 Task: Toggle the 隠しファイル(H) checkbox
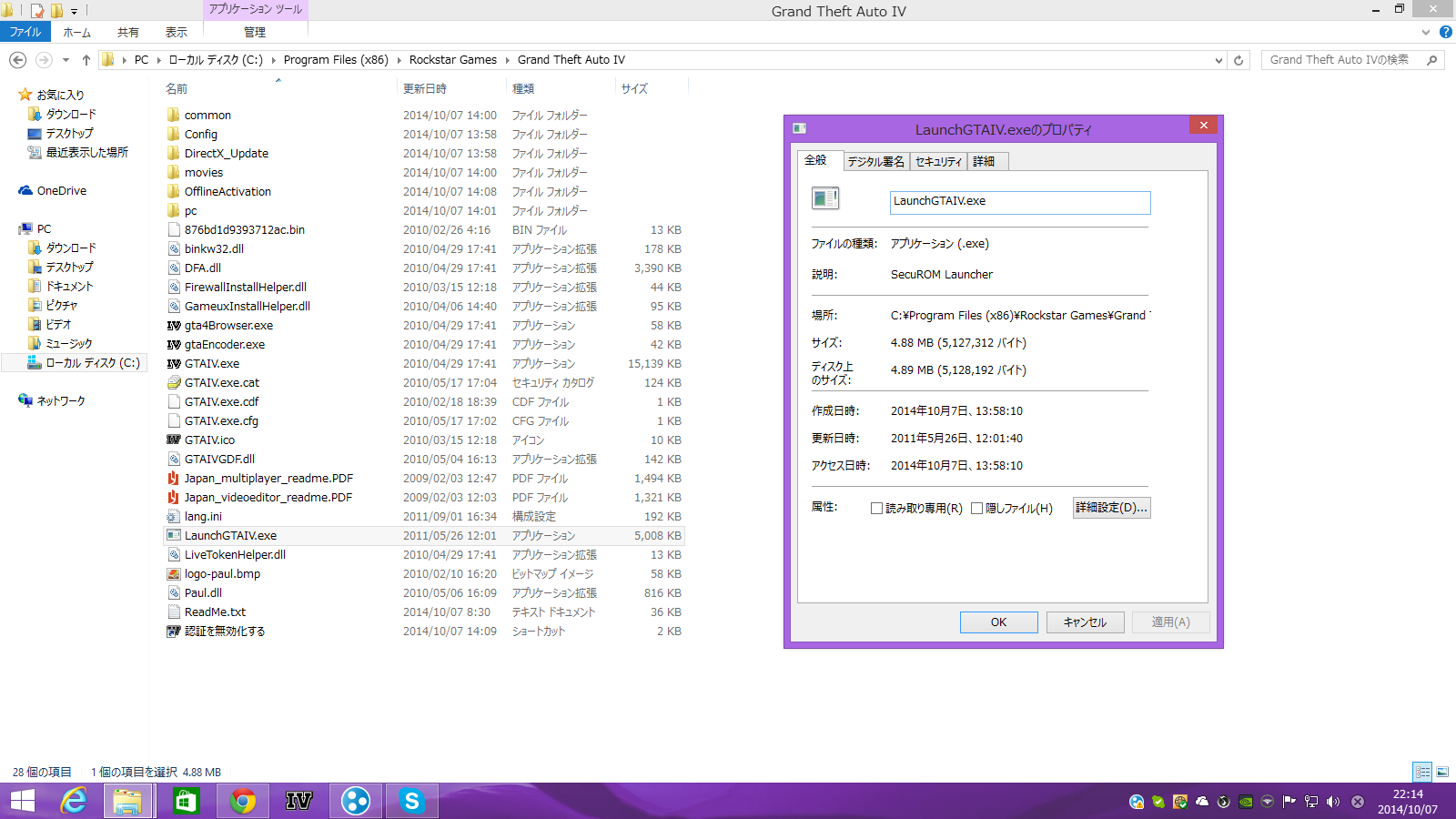pos(976,509)
